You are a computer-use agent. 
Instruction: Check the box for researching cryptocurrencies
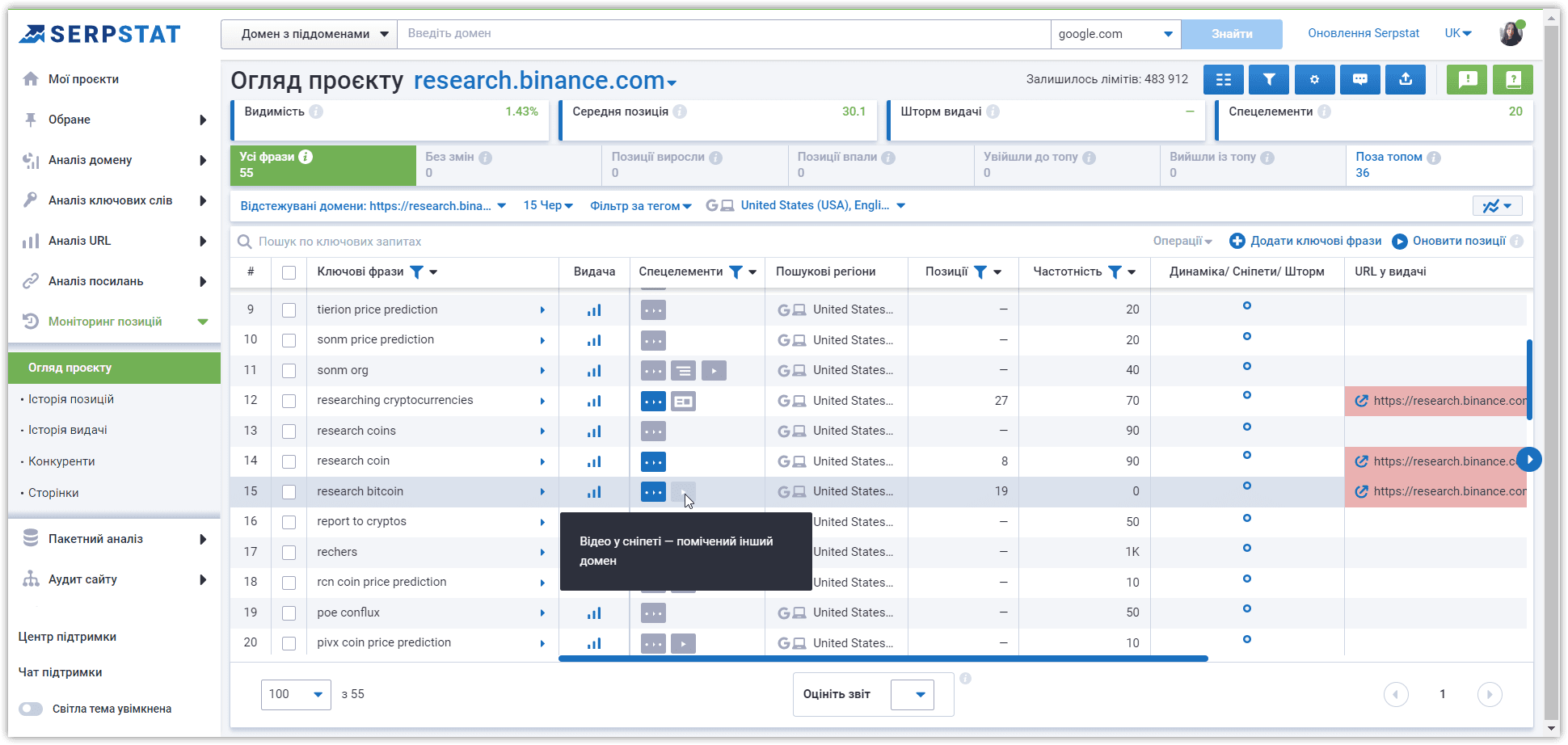click(289, 401)
